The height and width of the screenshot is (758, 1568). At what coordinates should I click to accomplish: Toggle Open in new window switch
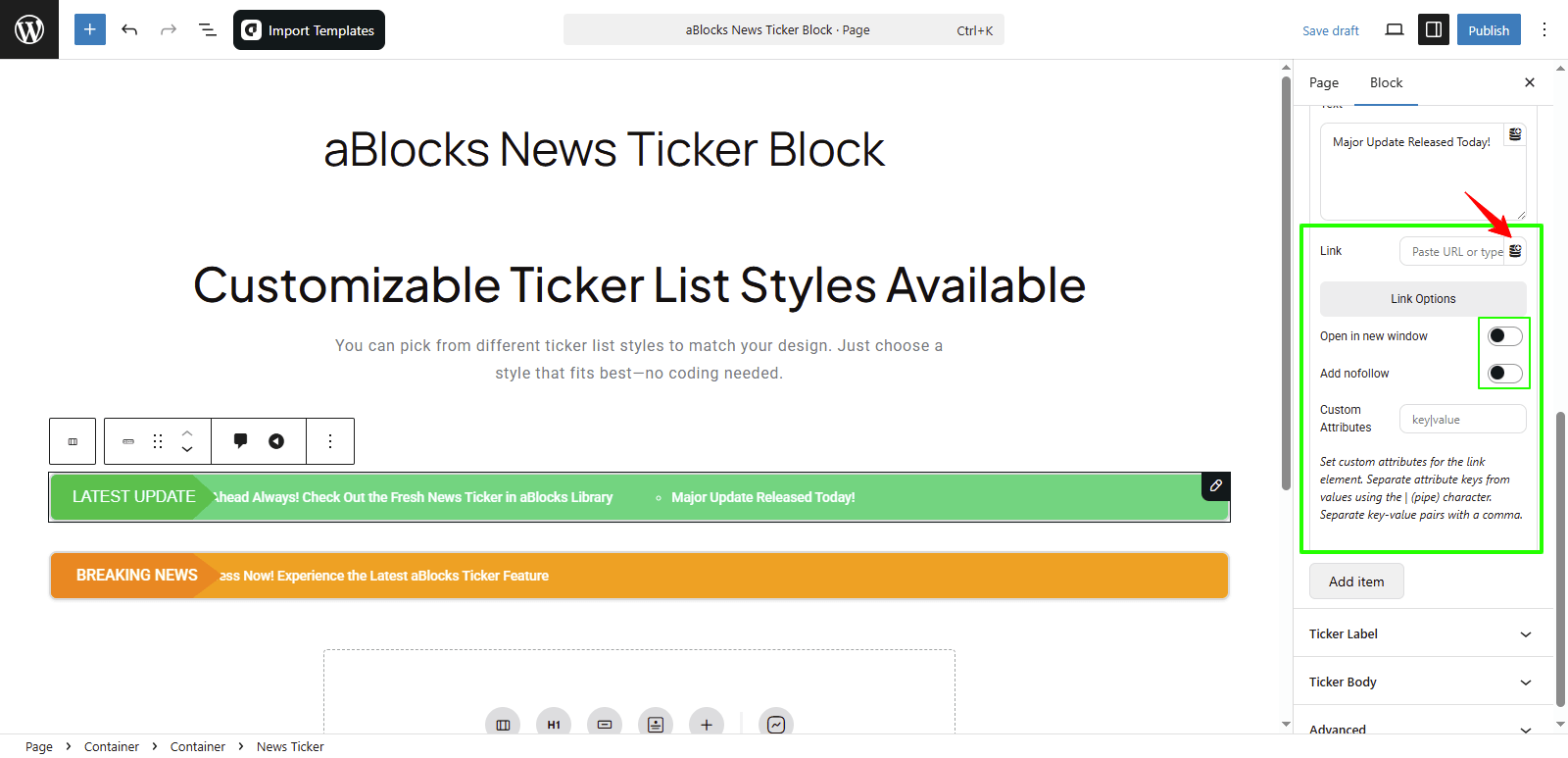click(x=1505, y=336)
